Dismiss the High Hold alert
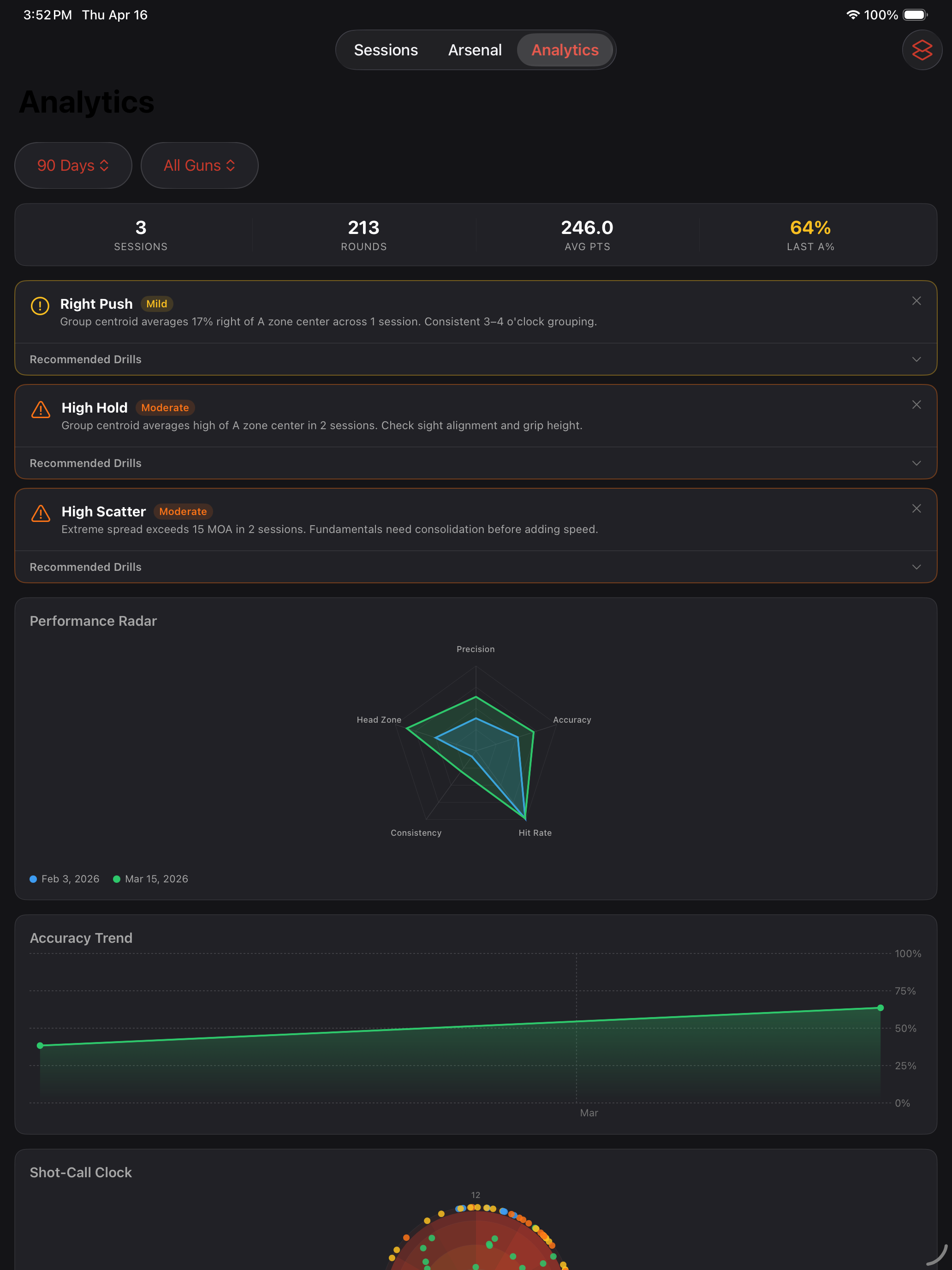952x1270 pixels. coord(916,405)
